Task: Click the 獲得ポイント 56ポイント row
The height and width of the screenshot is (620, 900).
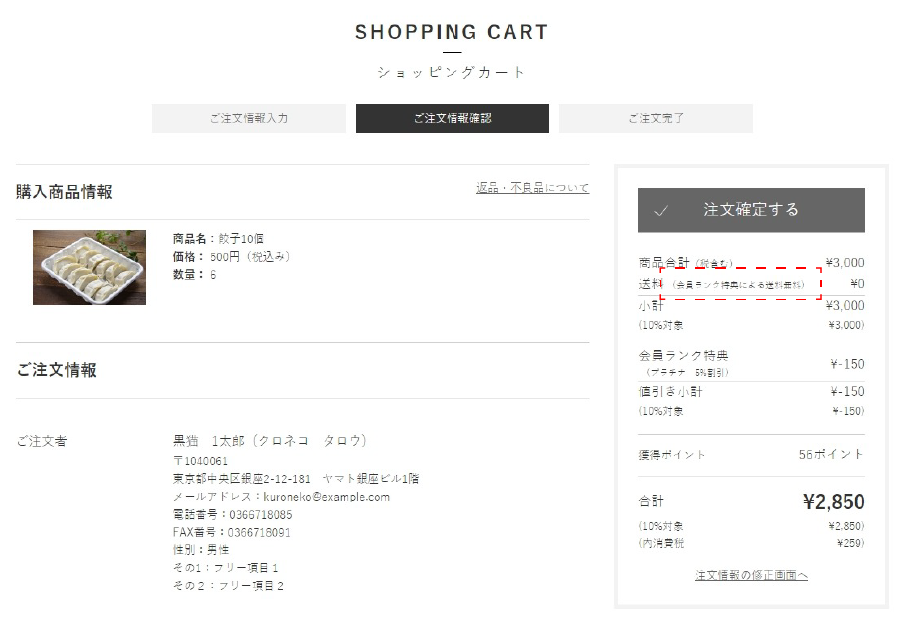Action: tap(751, 455)
